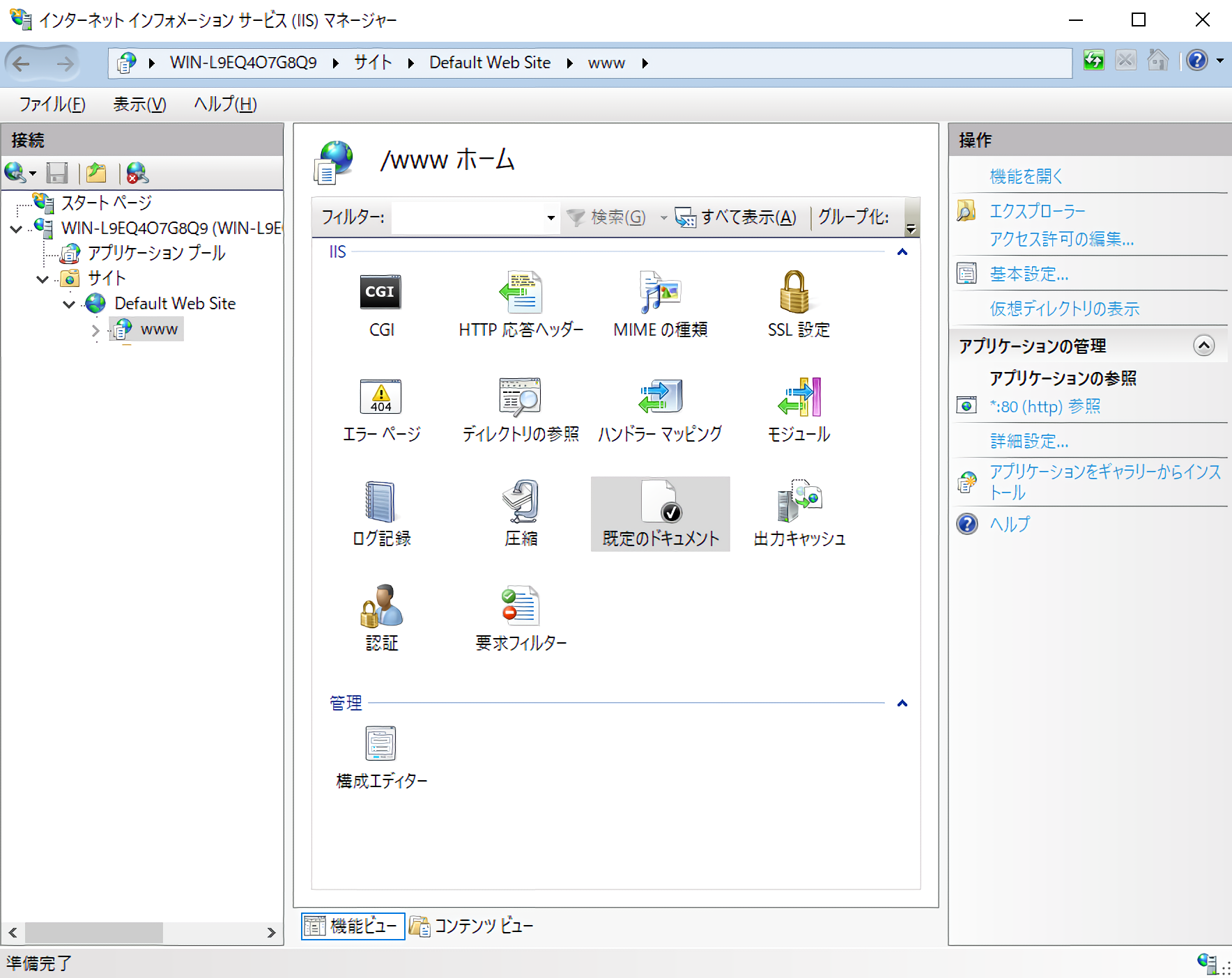
Task: Collapse the アプリケーションの管理 section
Action: coord(1203,346)
